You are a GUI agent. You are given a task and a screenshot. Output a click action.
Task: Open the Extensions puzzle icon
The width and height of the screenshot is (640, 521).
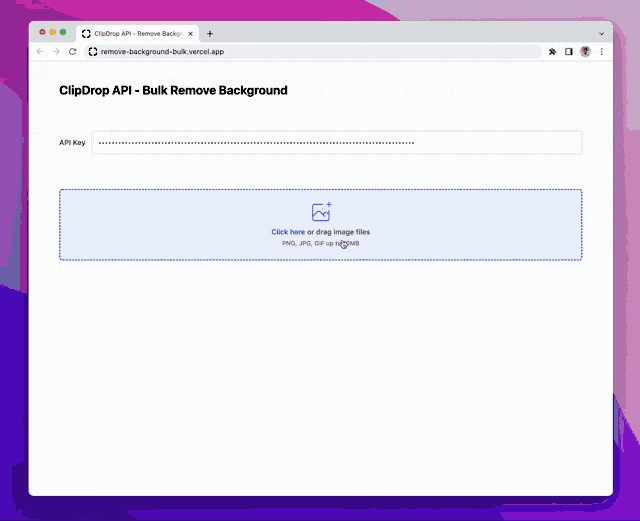[x=552, y=52]
